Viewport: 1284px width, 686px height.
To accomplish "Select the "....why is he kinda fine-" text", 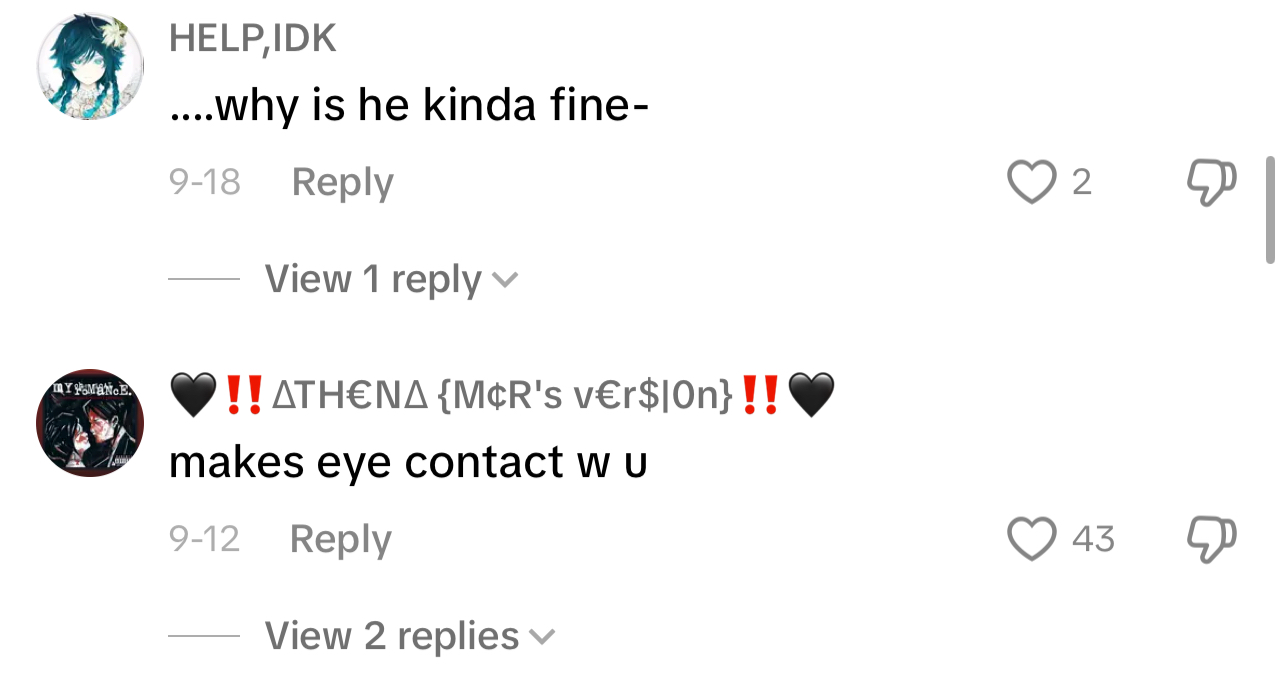I will pos(410,106).
